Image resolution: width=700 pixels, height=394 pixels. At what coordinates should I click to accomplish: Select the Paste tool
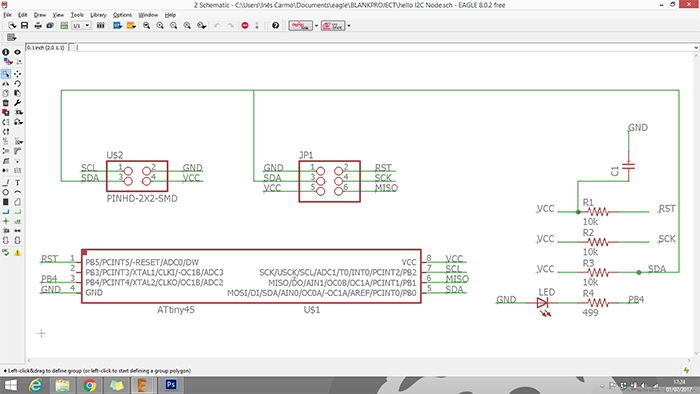[17, 93]
